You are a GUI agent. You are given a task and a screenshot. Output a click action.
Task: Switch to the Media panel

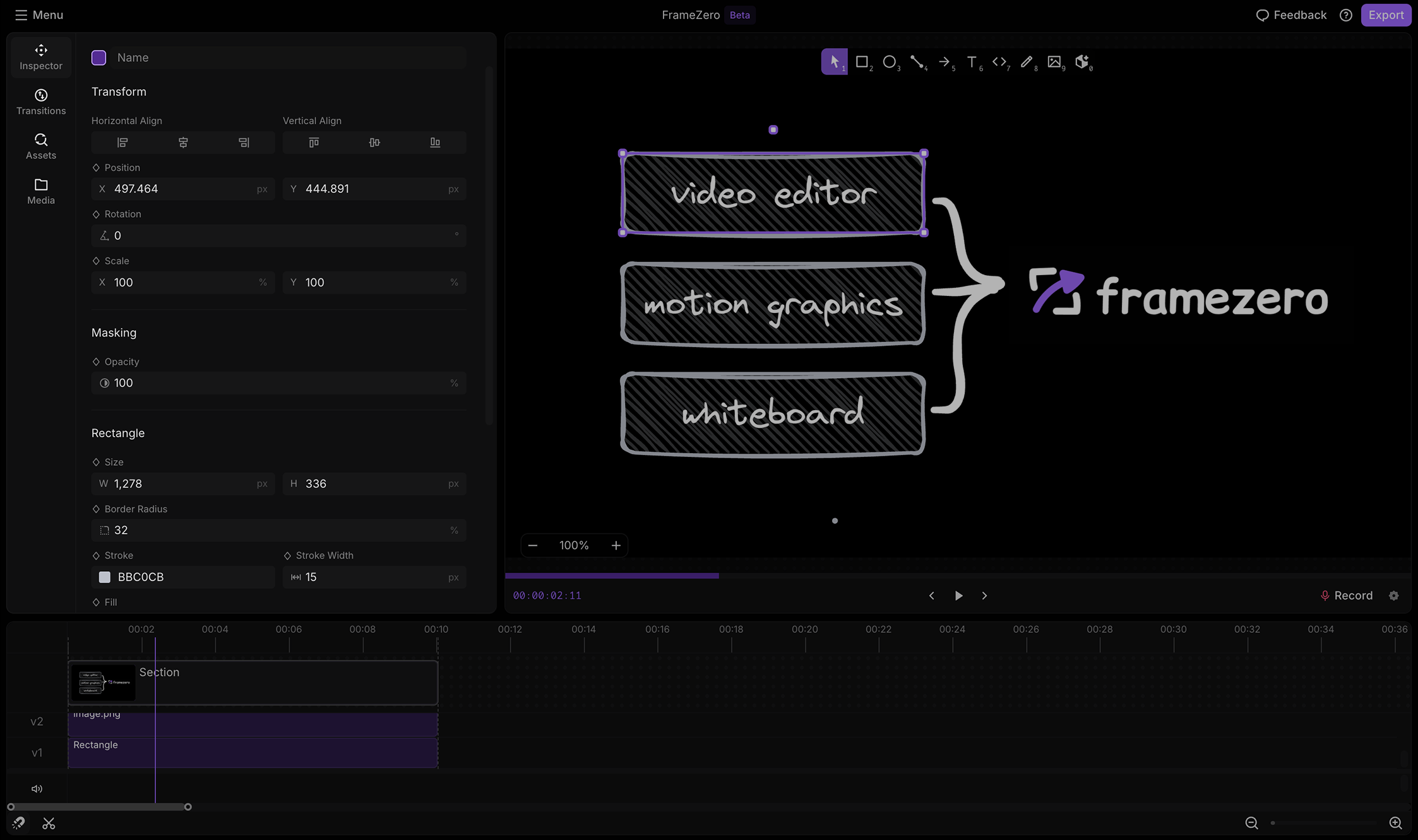tap(40, 191)
